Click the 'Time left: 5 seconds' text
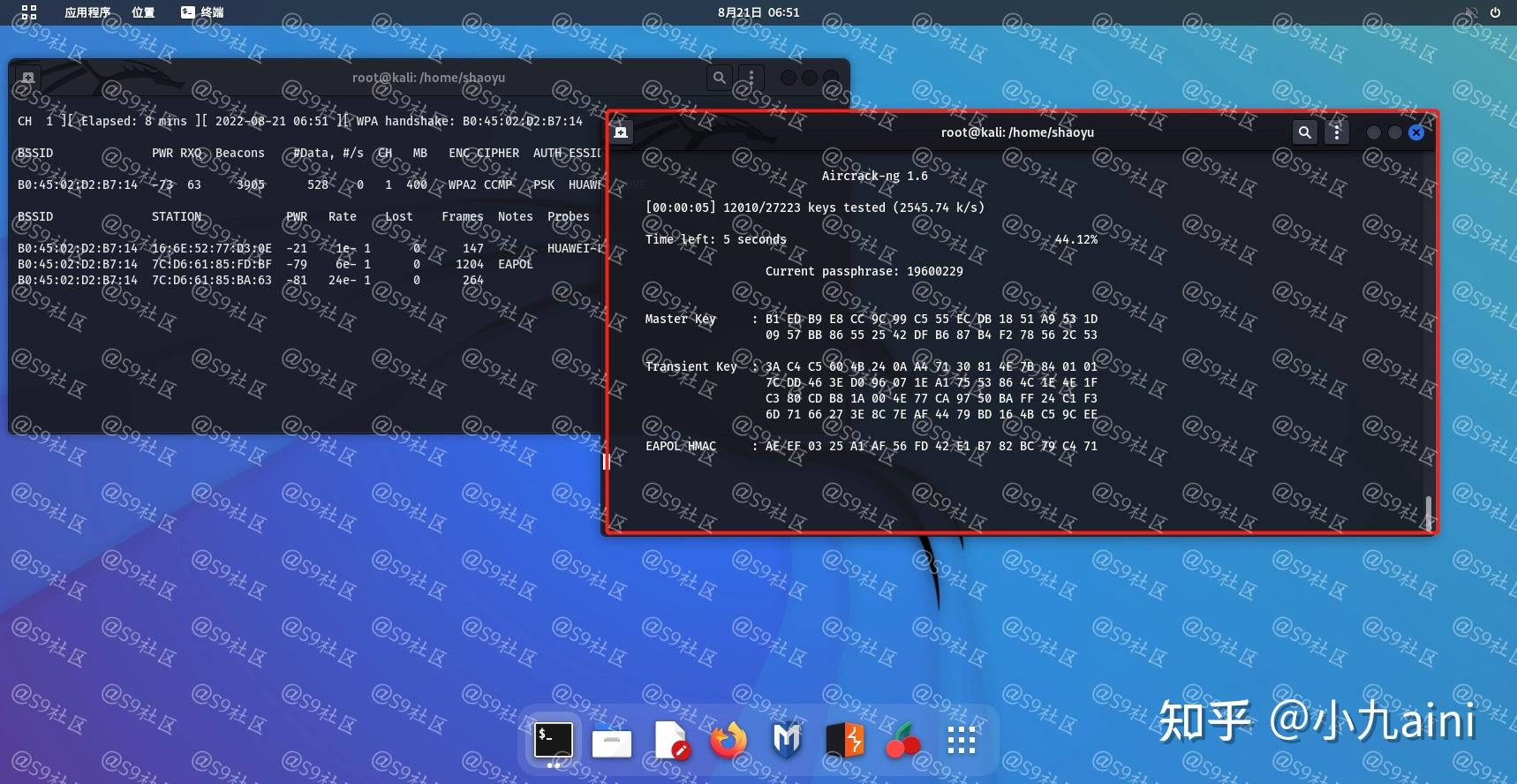The width and height of the screenshot is (1517, 784). pyautogui.click(x=715, y=239)
